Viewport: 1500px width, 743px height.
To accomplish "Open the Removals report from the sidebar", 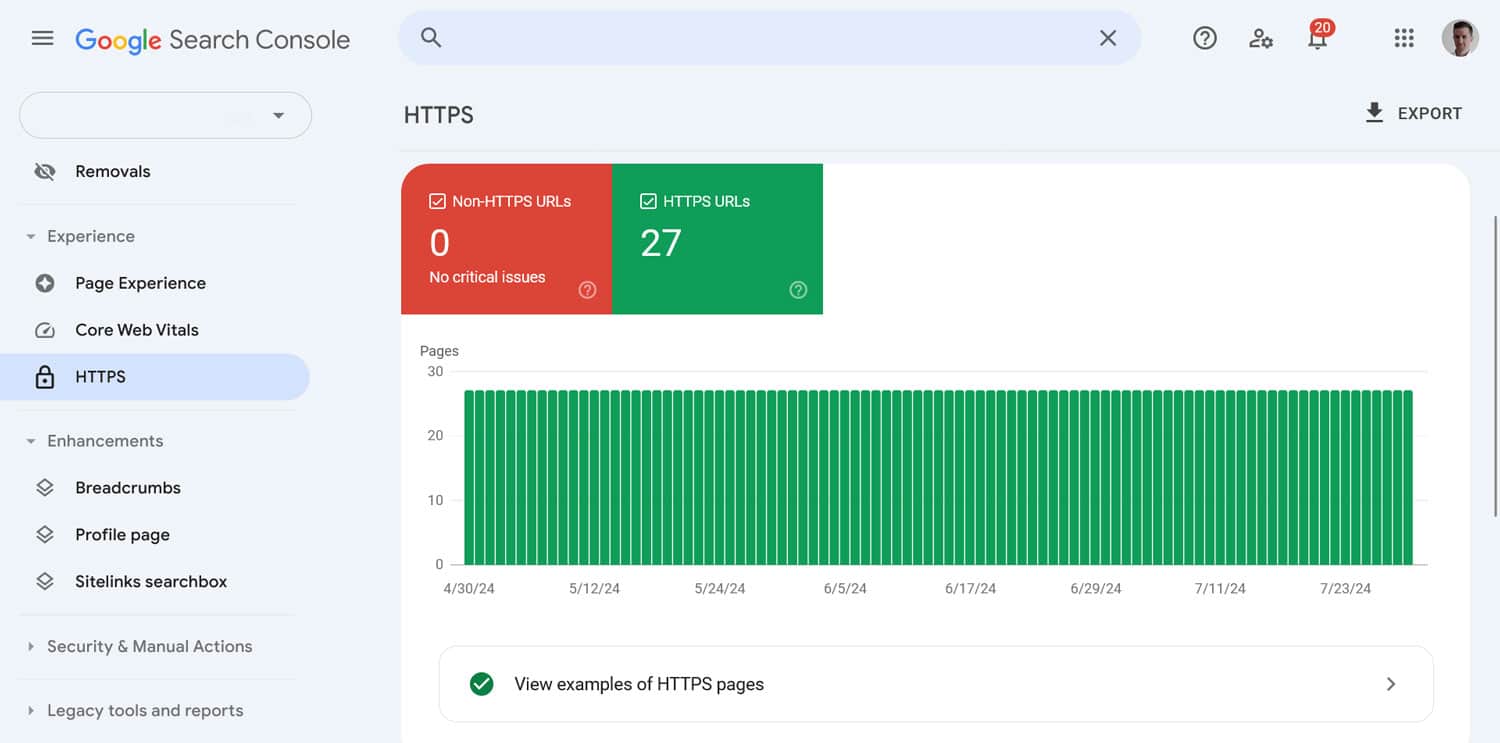I will click(x=113, y=171).
